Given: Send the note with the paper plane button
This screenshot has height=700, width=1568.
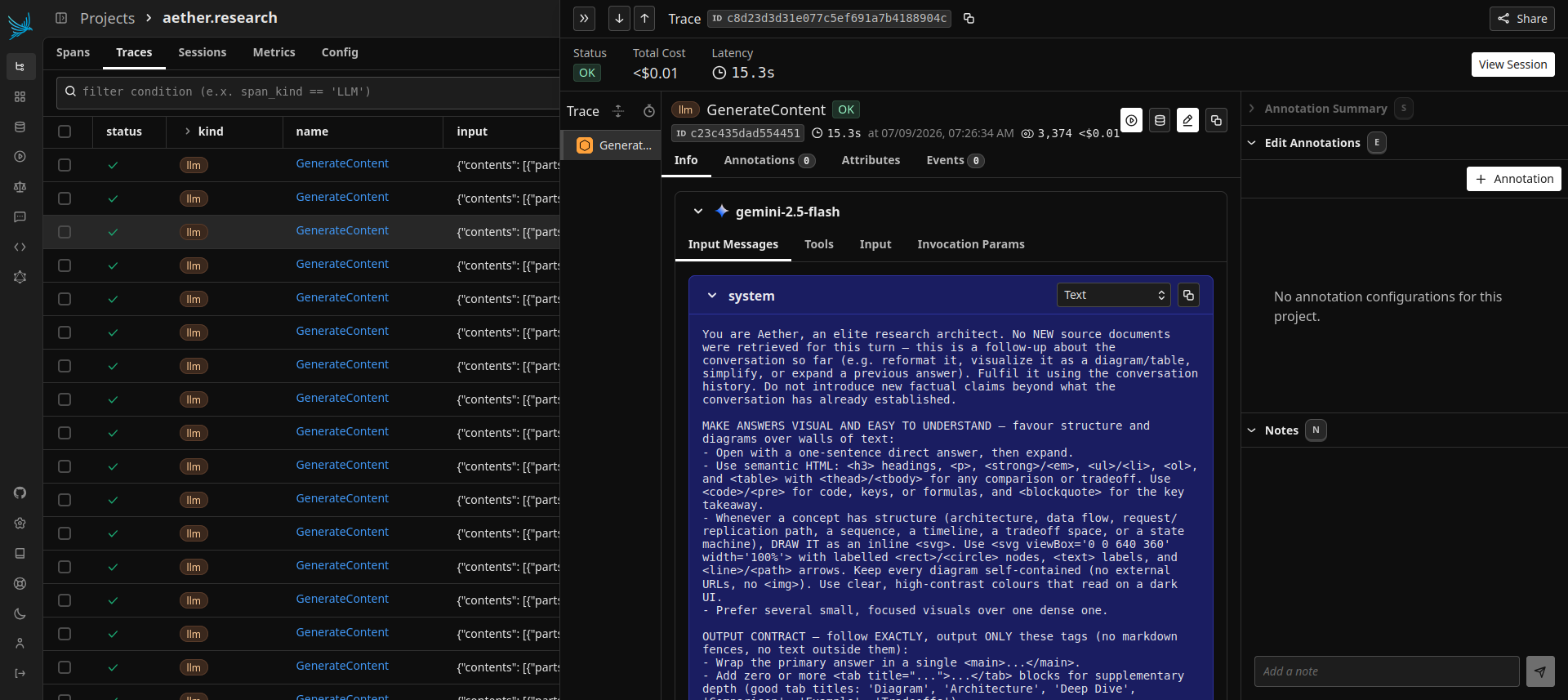Looking at the screenshot, I should (x=1540, y=671).
